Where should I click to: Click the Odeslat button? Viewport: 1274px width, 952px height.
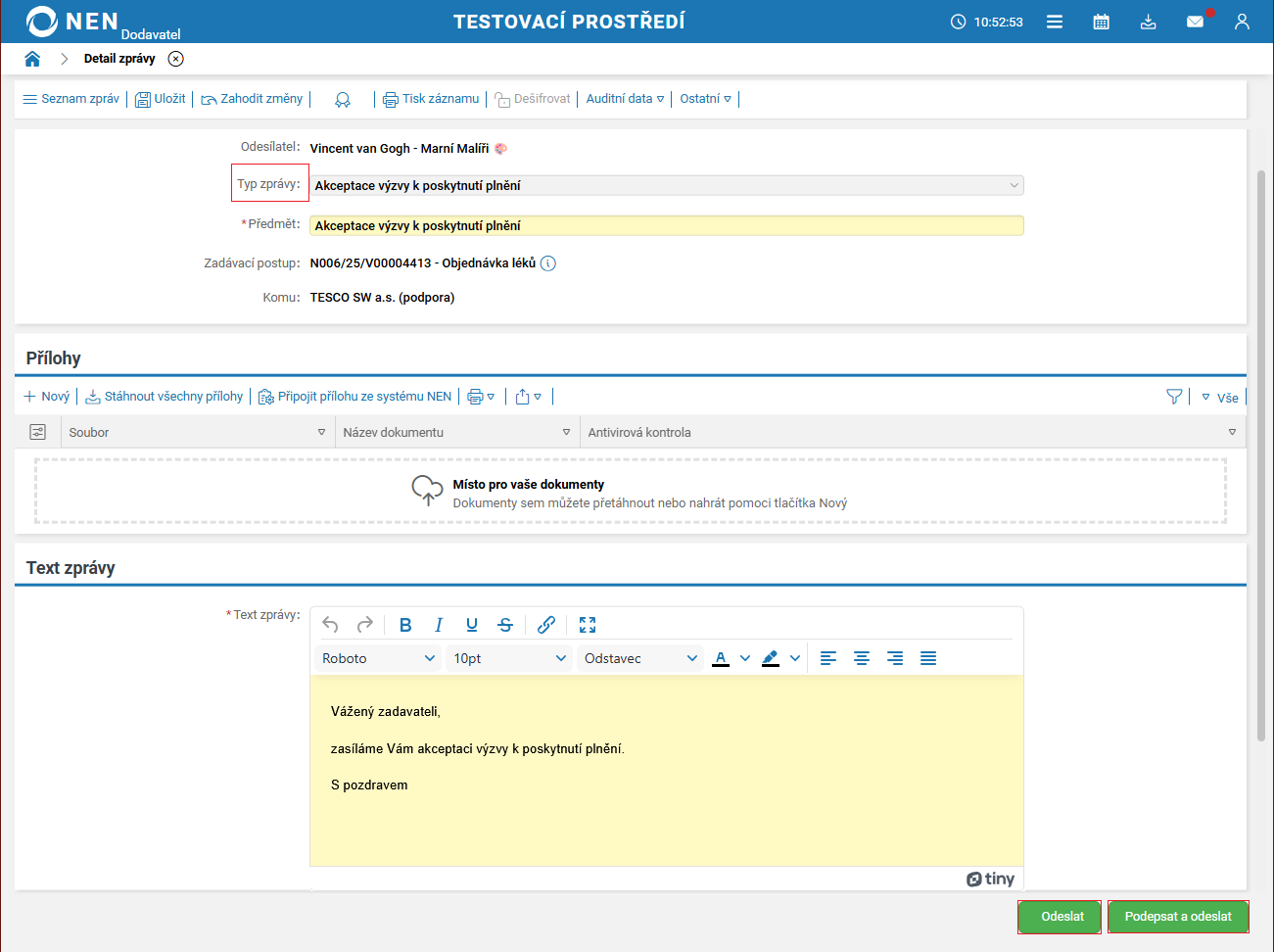coord(1062,917)
